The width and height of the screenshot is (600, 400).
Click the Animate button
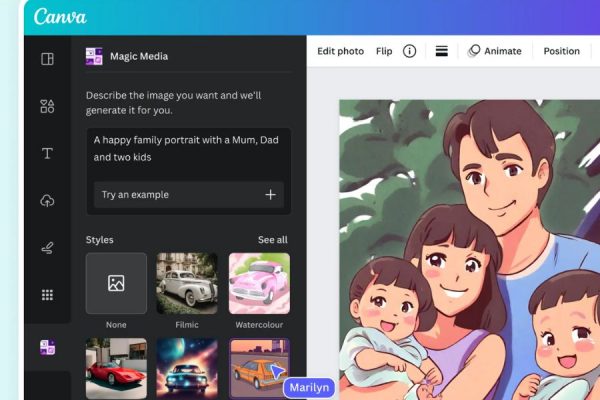494,51
